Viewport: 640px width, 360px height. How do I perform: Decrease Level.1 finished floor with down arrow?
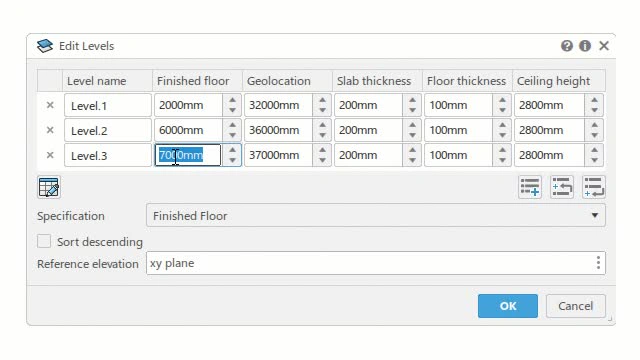click(232, 111)
